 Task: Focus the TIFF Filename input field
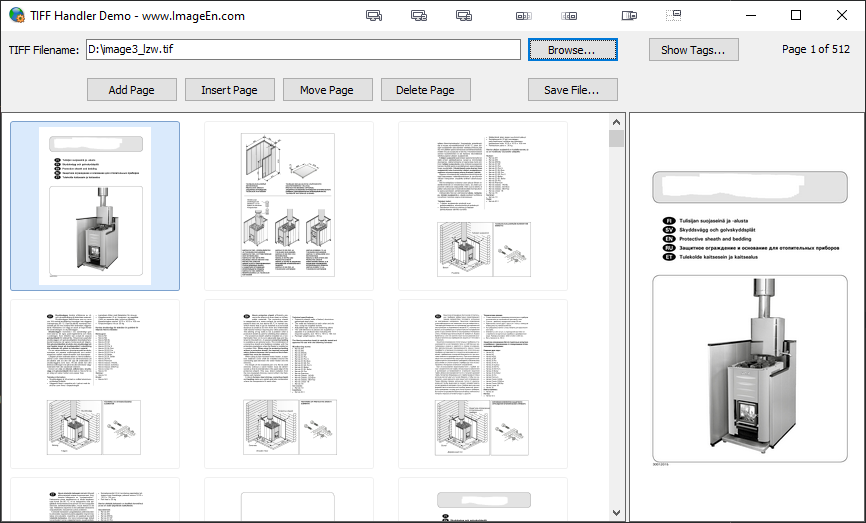303,49
